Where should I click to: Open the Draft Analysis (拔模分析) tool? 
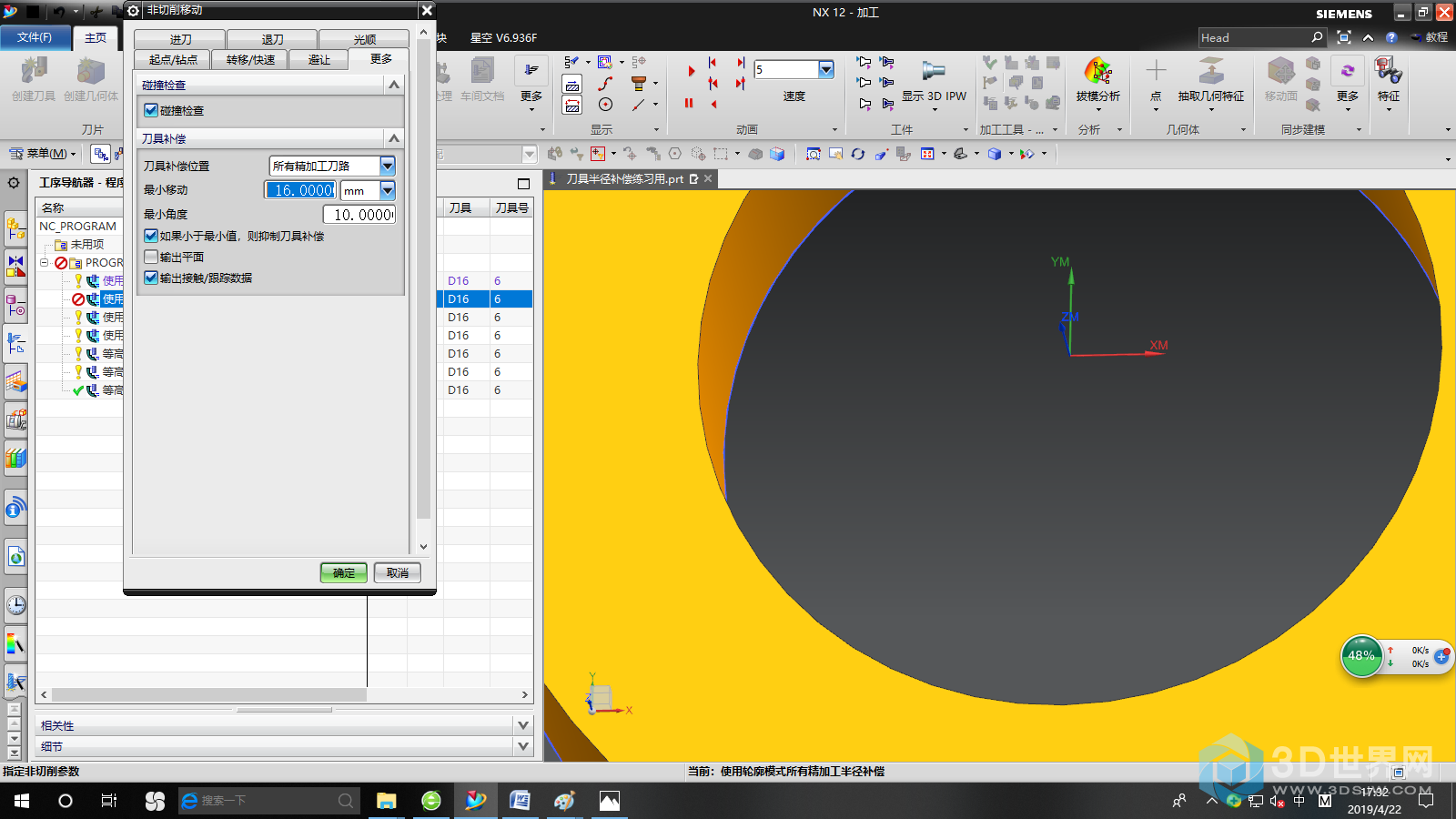[x=1097, y=71]
